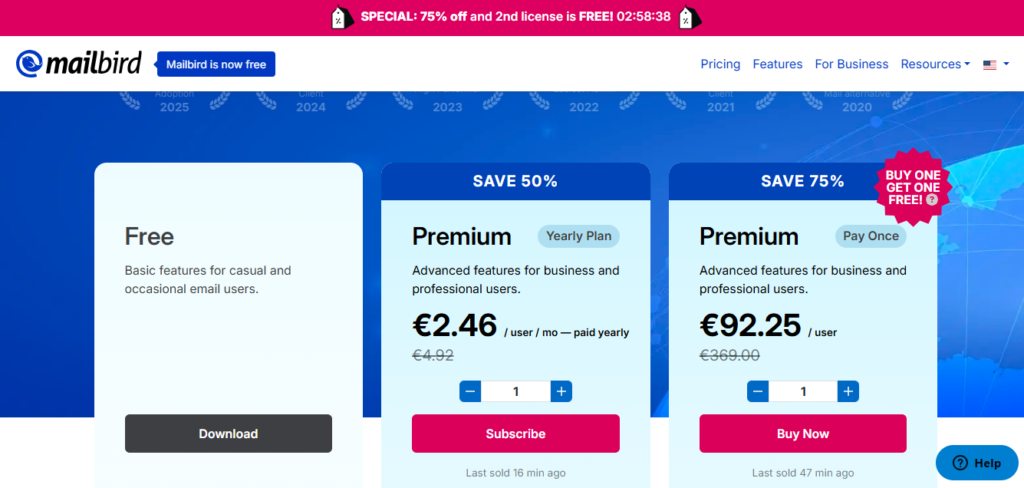Click the question mark on Buy One badge
Image resolution: width=1024 pixels, height=488 pixels.
point(932,200)
